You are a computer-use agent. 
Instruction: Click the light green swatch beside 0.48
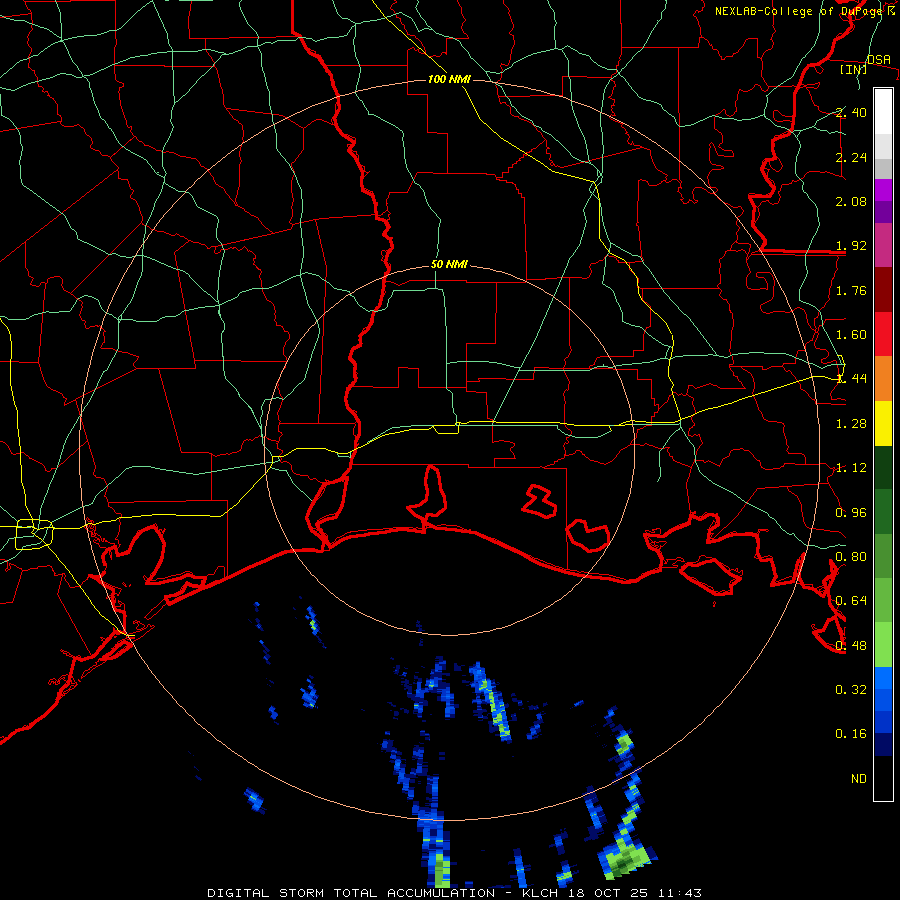[x=883, y=645]
